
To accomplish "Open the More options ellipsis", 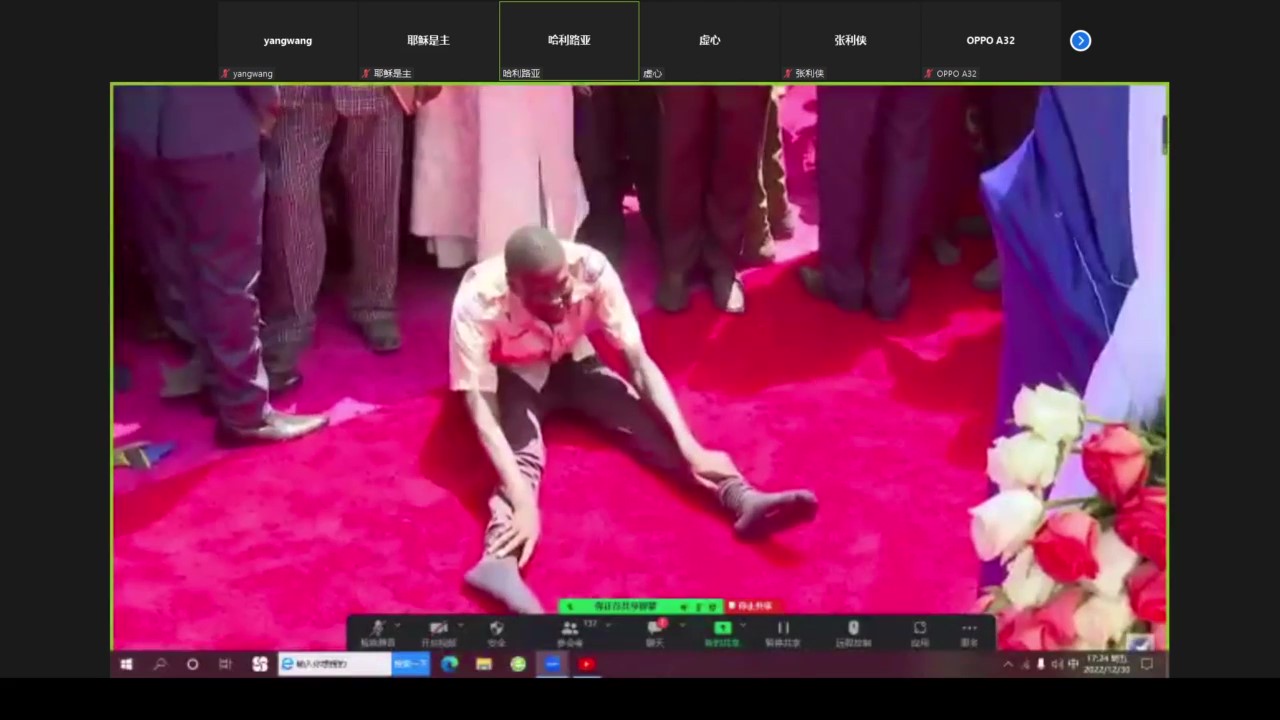I will tap(968, 629).
